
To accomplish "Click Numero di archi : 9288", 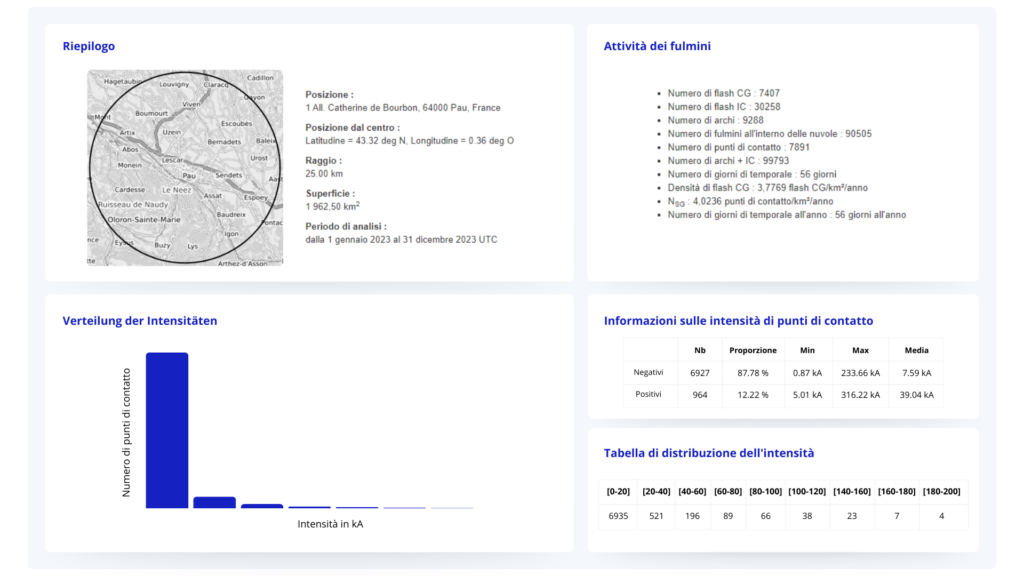I will 715,120.
